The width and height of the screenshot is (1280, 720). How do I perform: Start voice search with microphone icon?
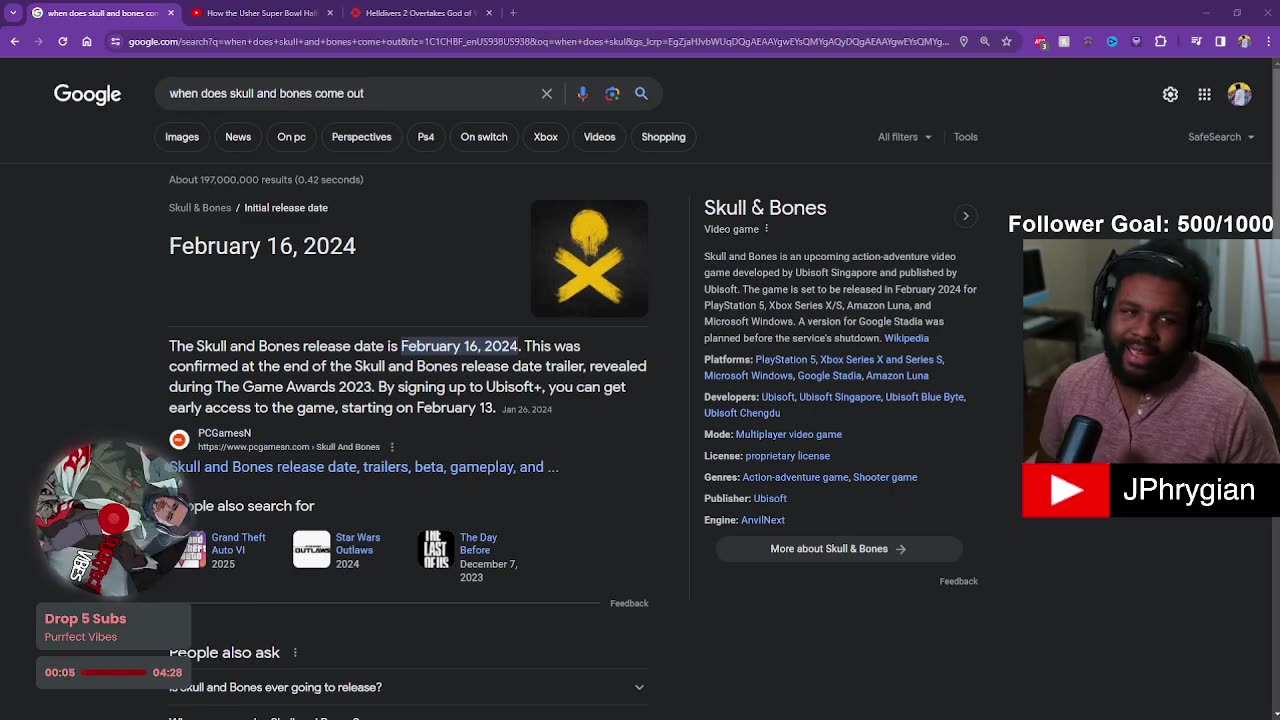tap(582, 94)
